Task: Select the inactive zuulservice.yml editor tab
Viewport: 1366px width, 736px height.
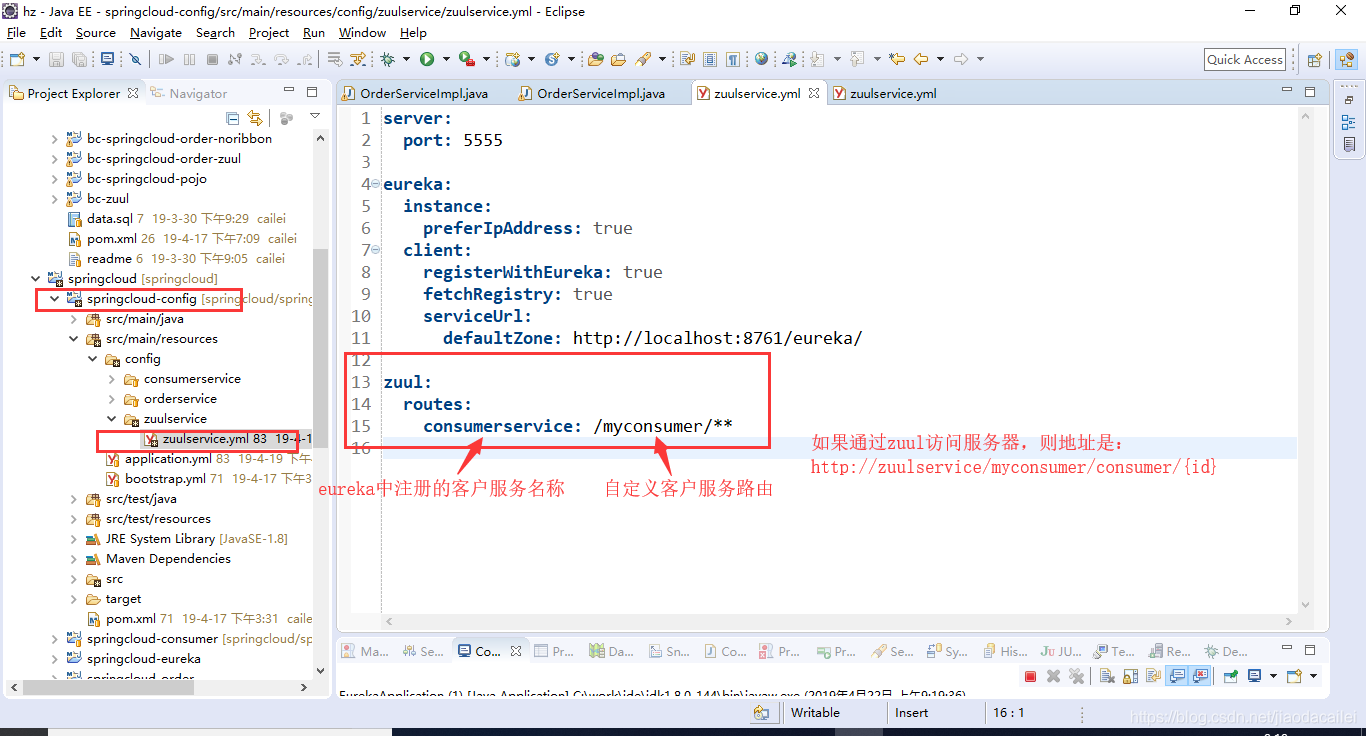Action: pyautogui.click(x=884, y=93)
